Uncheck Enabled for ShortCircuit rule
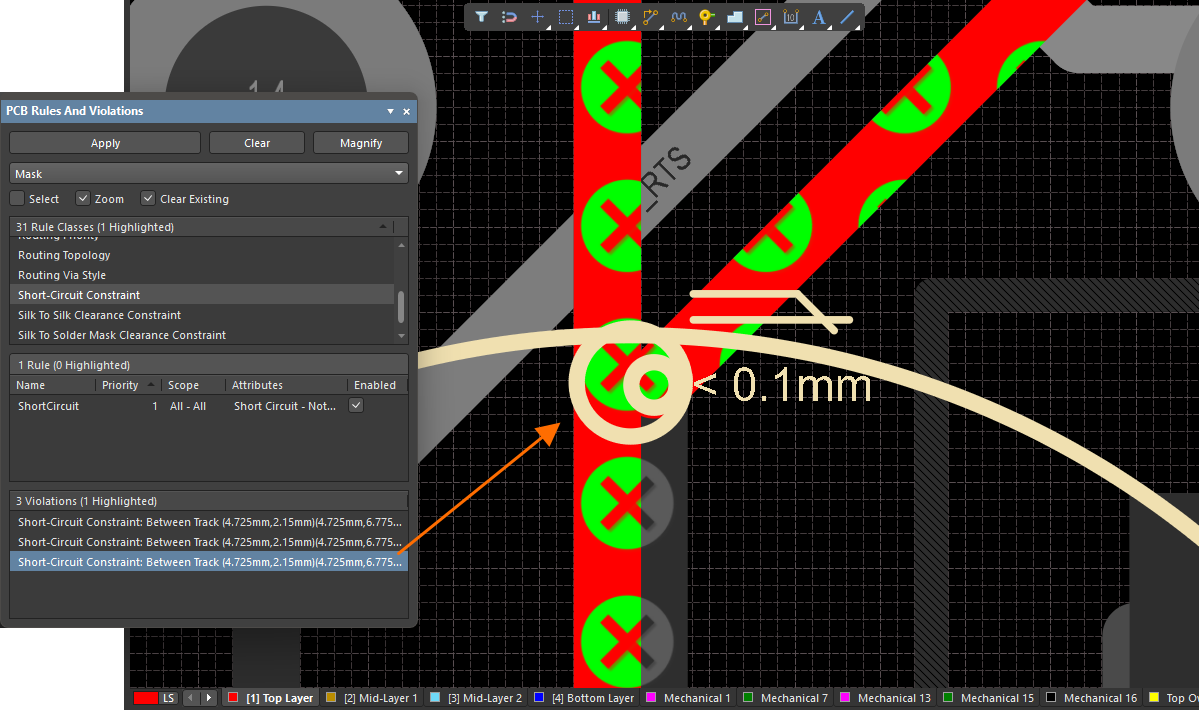 (x=356, y=405)
